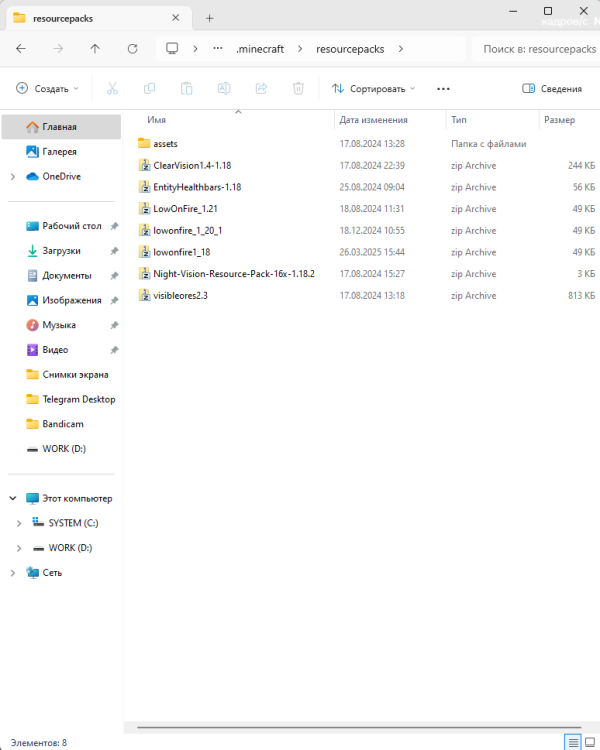The image size is (600, 750).
Task: Close the resourcepacks tab
Action: (176, 18)
